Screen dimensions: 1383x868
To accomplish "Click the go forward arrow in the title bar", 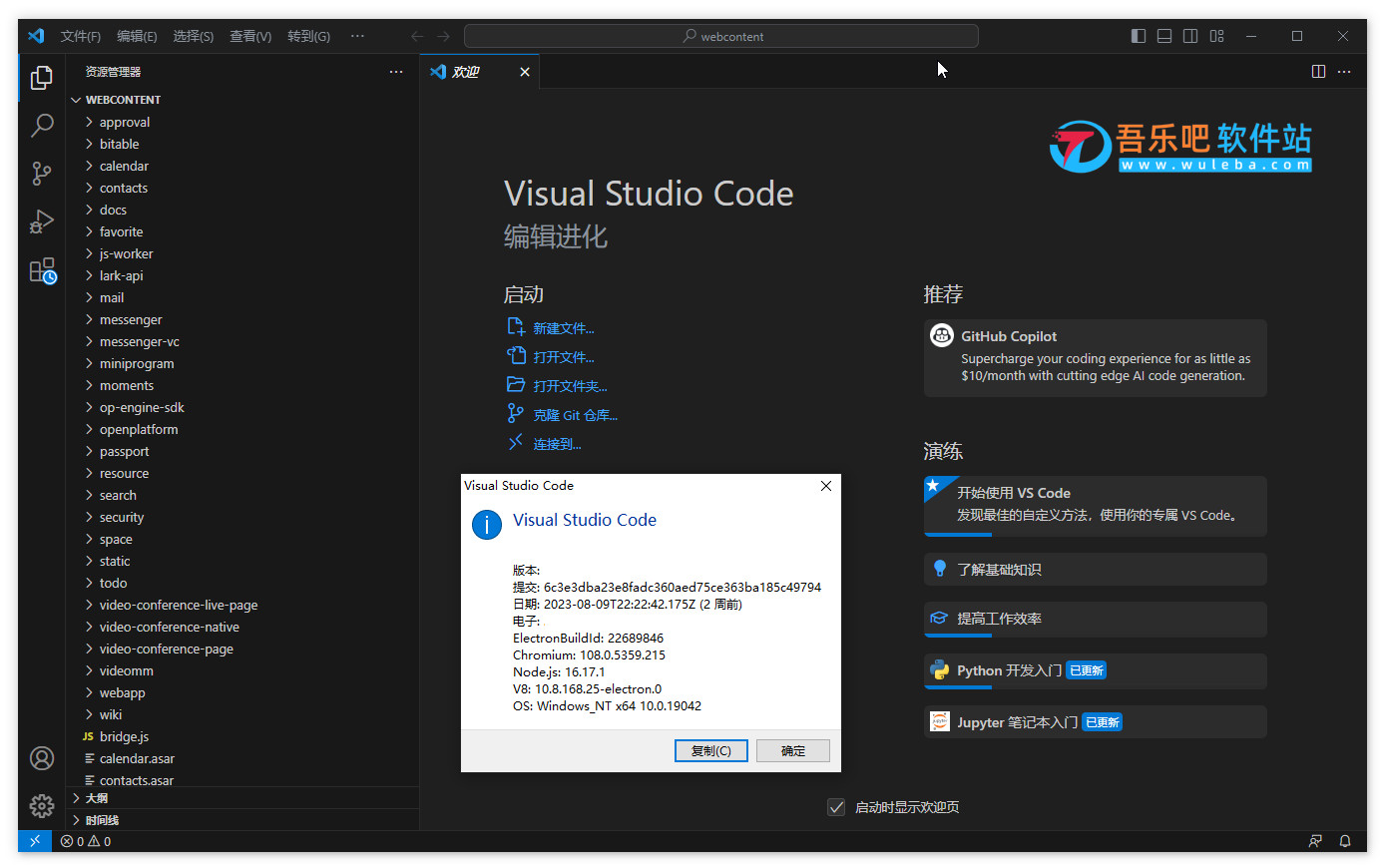I will click(x=444, y=36).
